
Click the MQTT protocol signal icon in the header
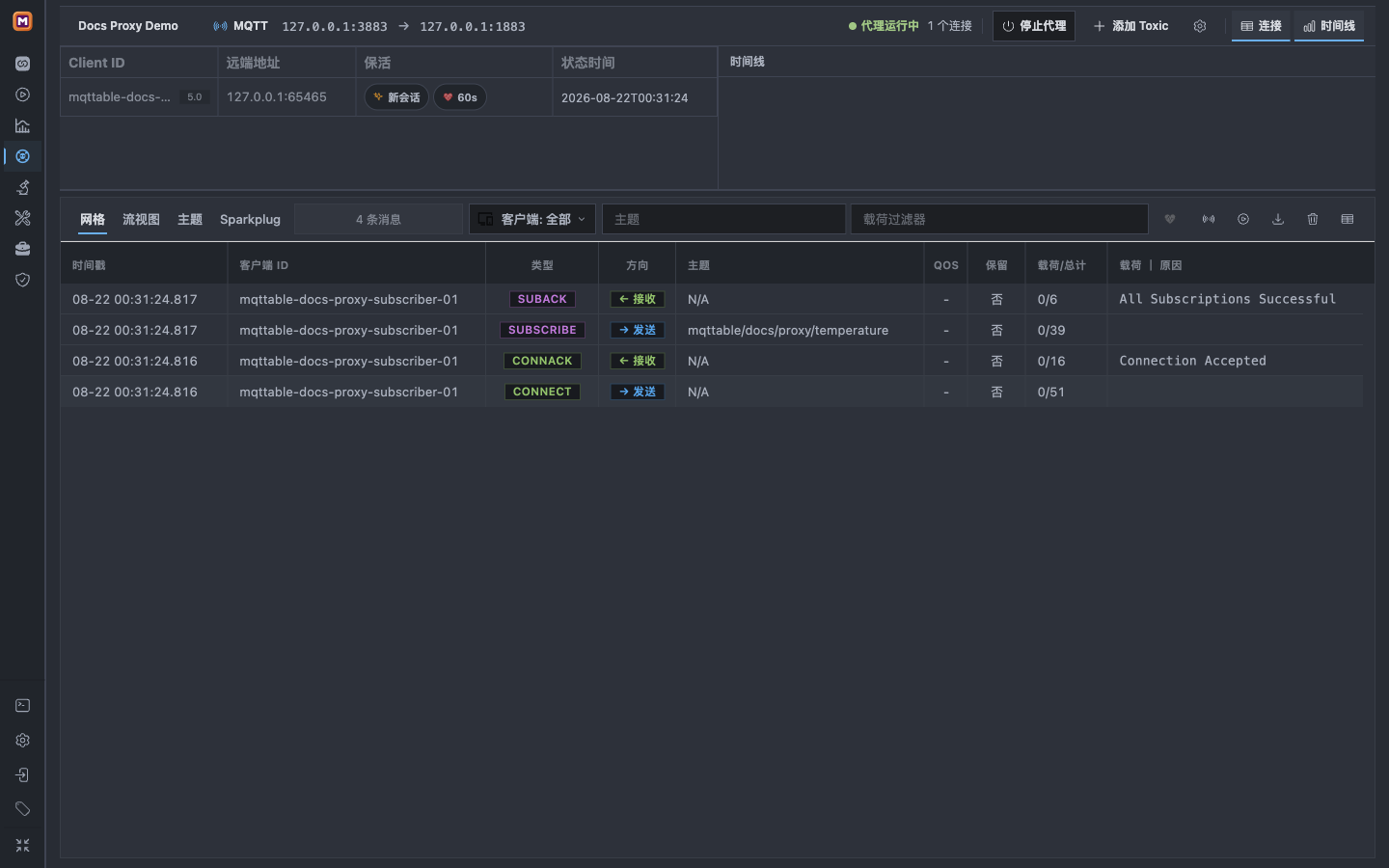(x=221, y=26)
